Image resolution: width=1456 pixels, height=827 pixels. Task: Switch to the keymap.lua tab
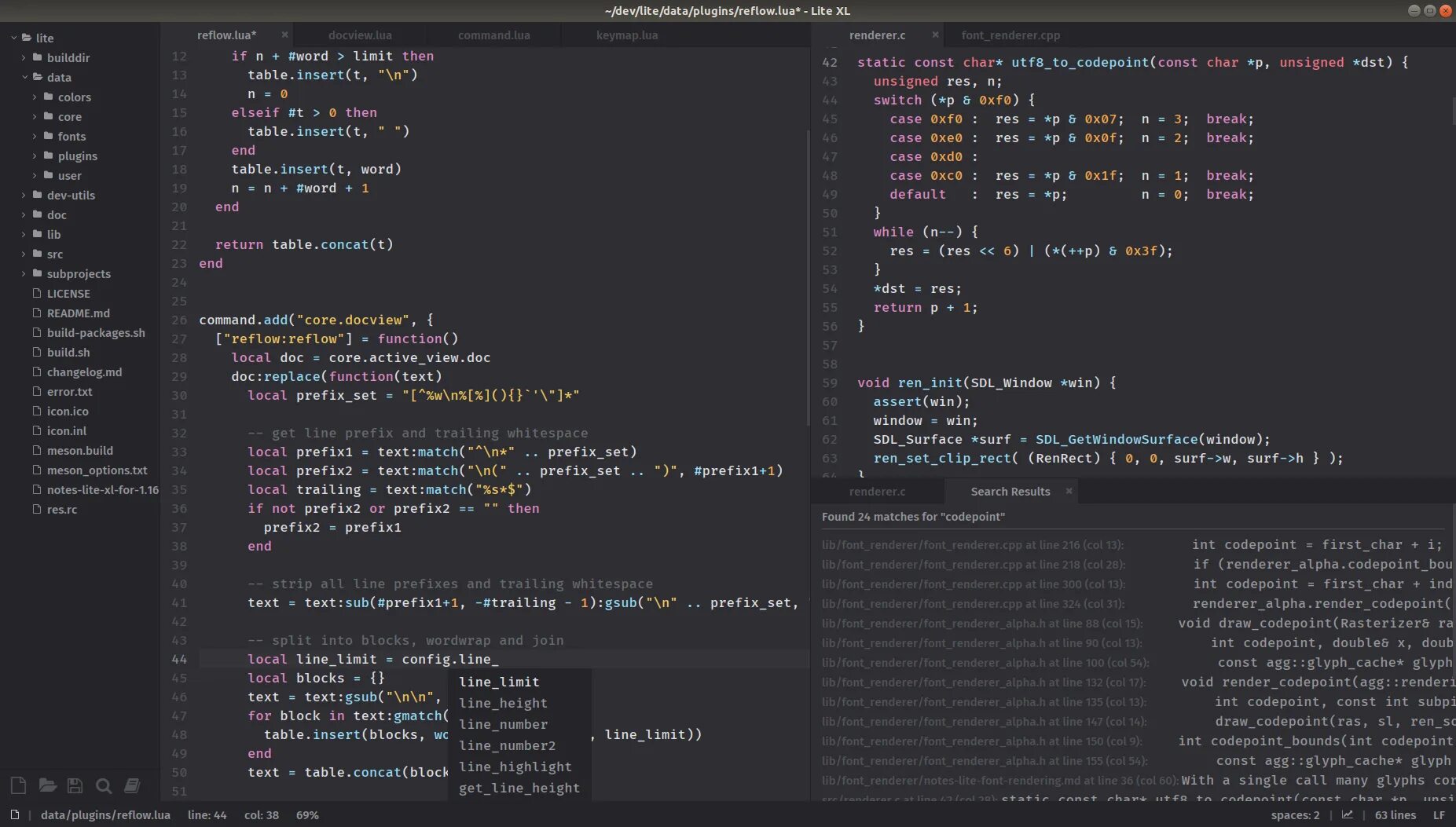(627, 35)
